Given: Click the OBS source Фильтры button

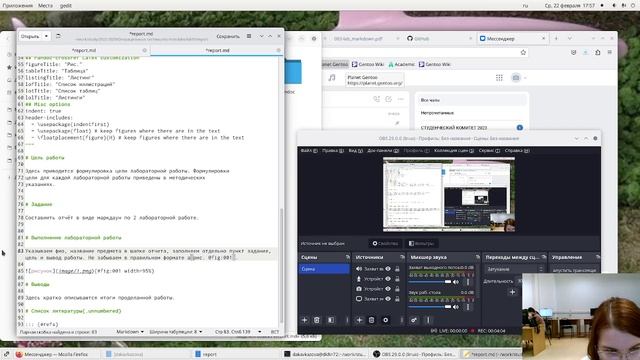Looking at the screenshot, I should point(421,244).
